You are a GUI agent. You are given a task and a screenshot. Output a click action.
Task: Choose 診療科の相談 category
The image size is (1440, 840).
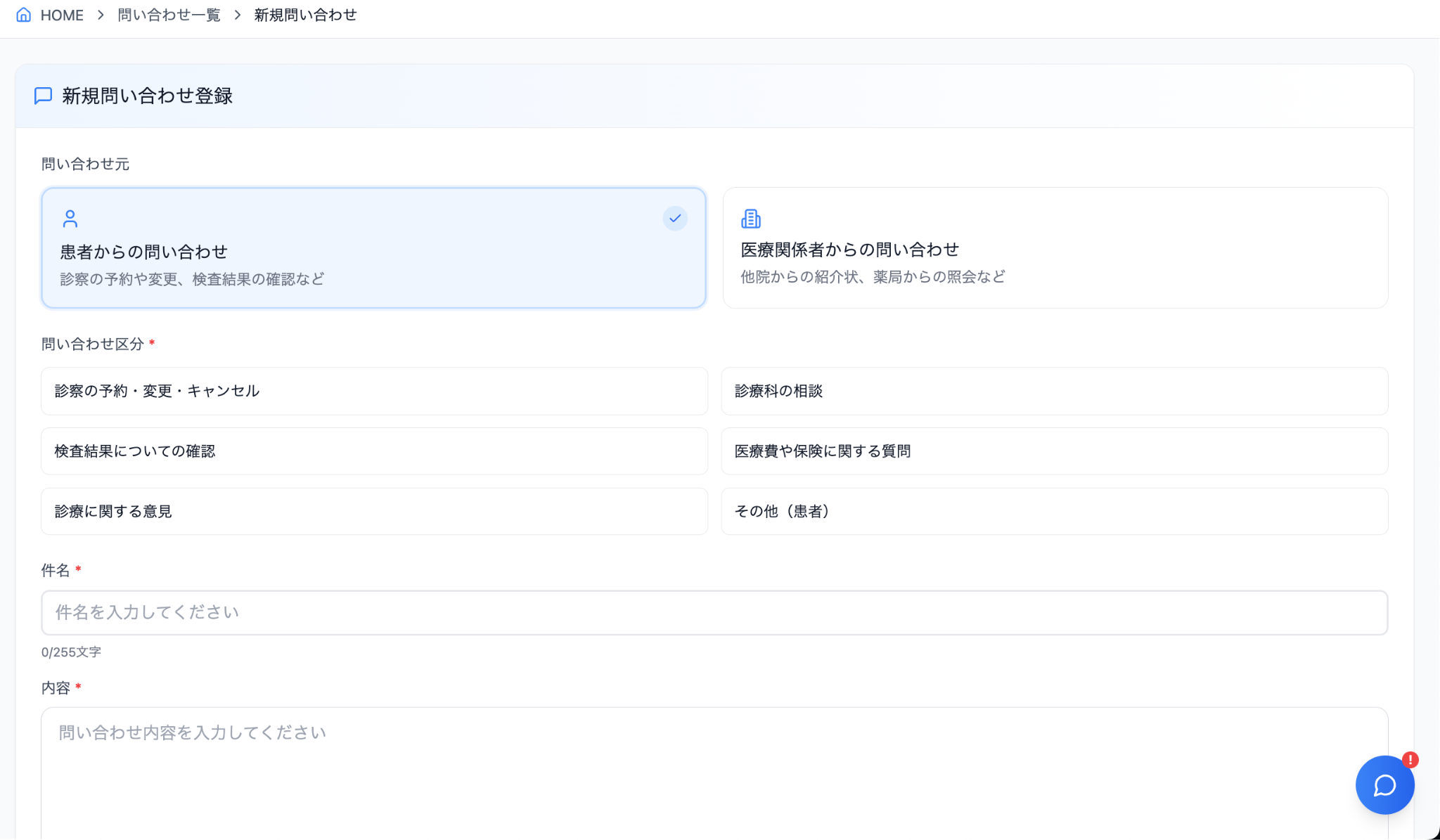point(1054,391)
